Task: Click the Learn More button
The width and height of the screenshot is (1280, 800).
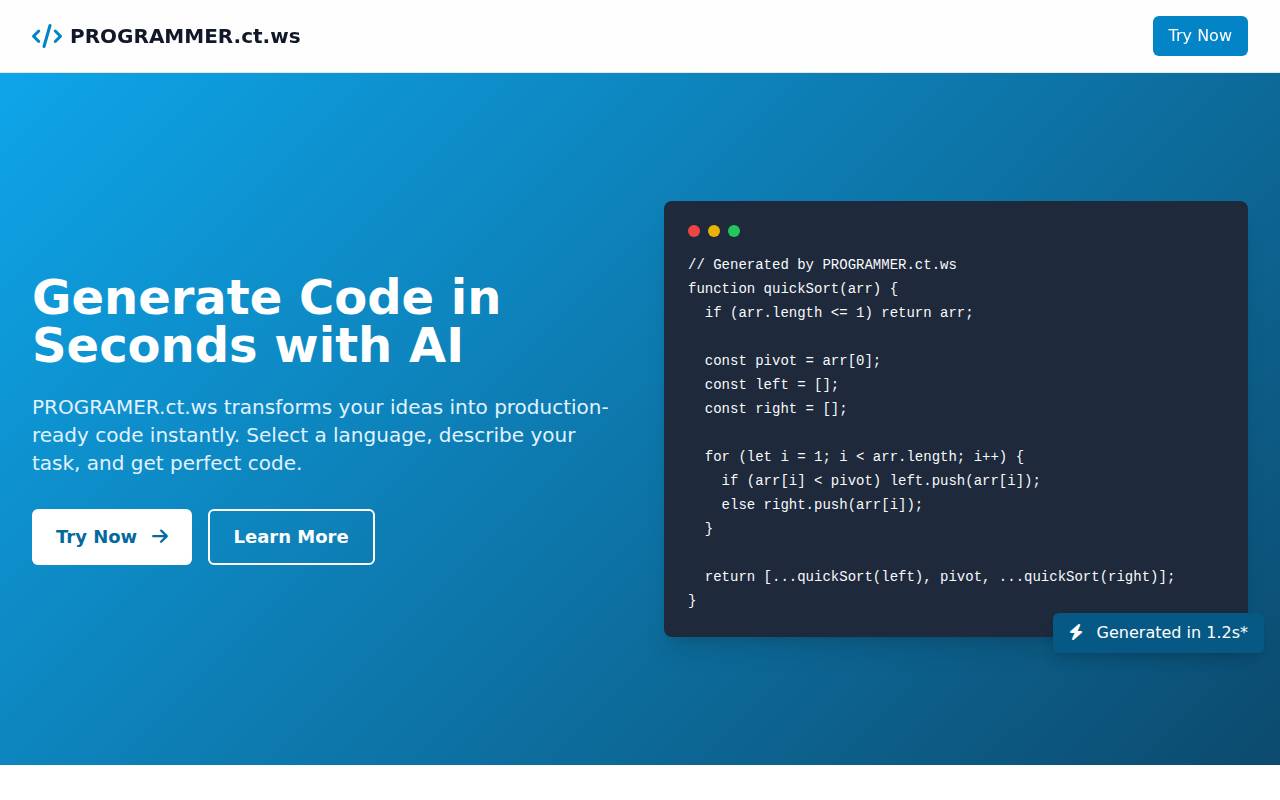Action: point(291,537)
